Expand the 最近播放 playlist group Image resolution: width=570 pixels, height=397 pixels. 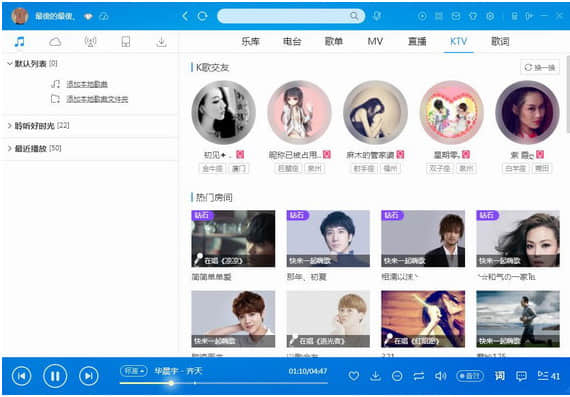click(10, 148)
